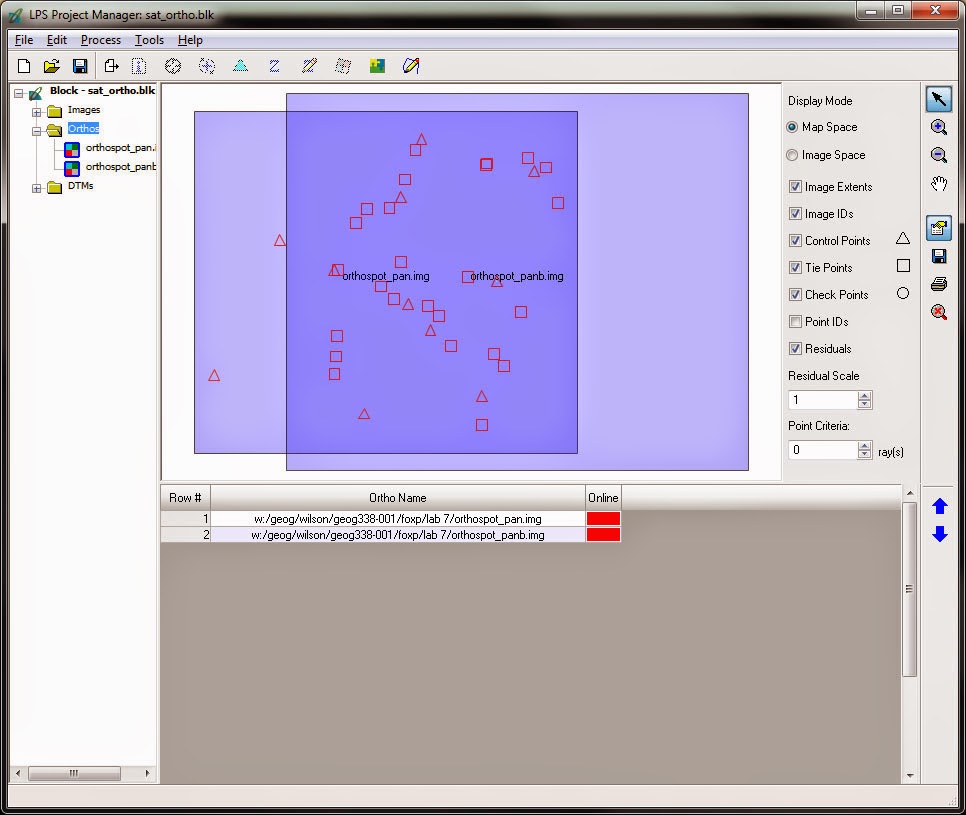
Task: Select the Map Space radio button
Action: 792,127
